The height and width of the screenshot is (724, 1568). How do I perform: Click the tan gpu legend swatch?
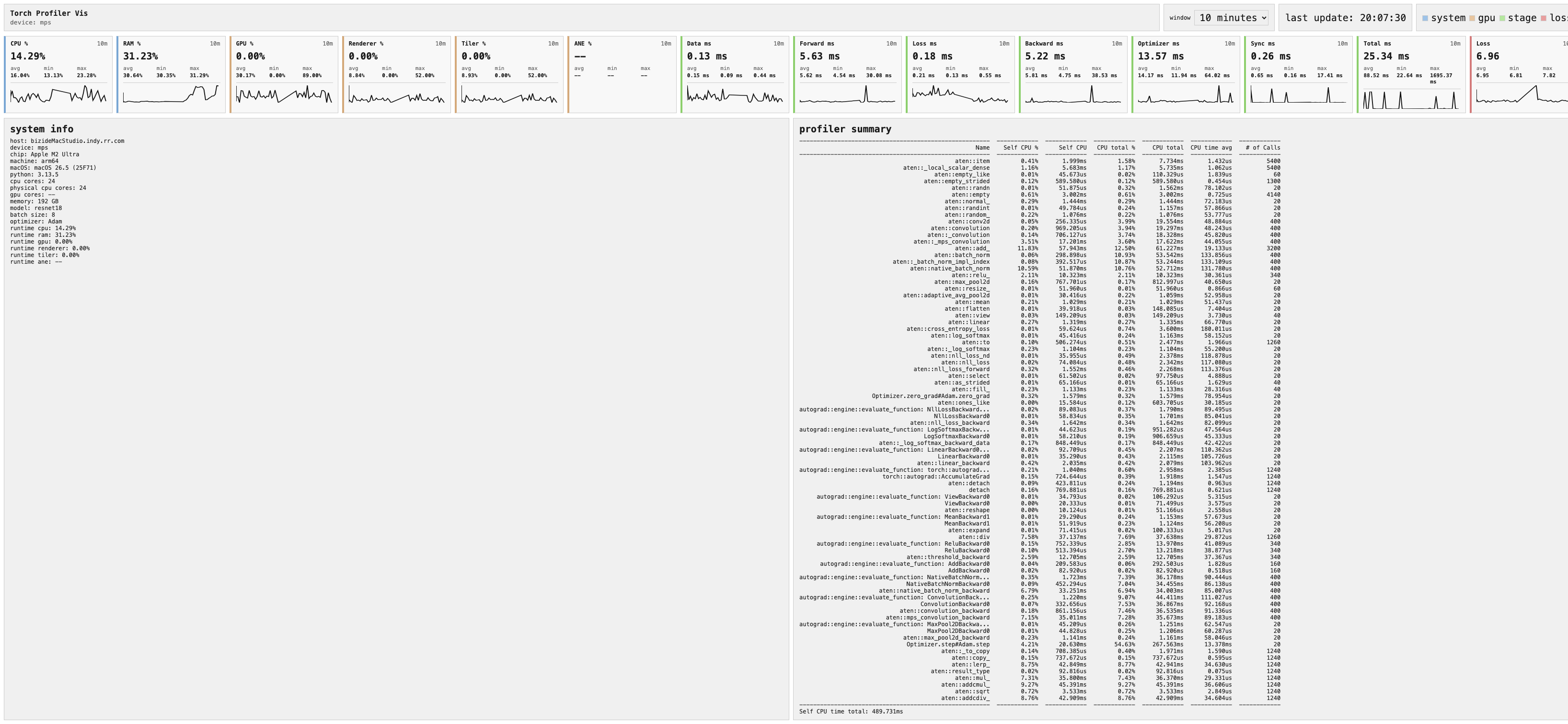pos(1472,18)
